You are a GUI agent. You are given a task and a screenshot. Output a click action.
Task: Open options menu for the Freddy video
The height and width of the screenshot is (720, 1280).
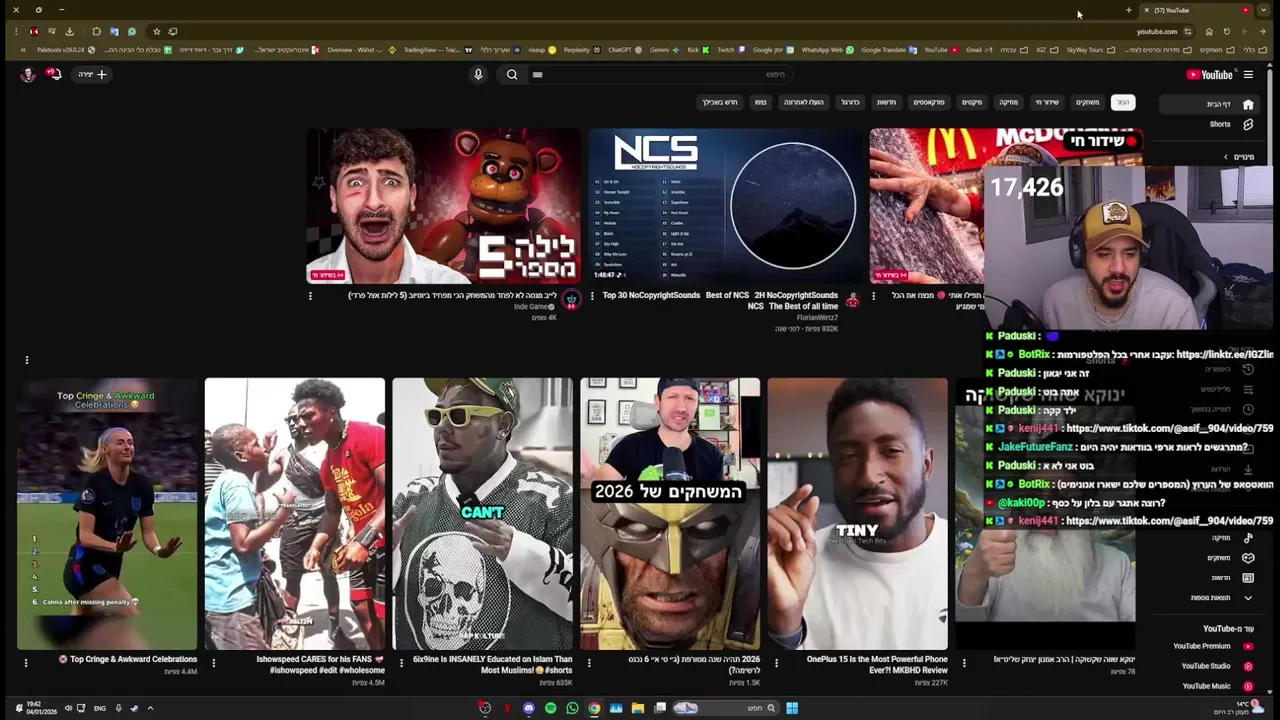coord(310,296)
